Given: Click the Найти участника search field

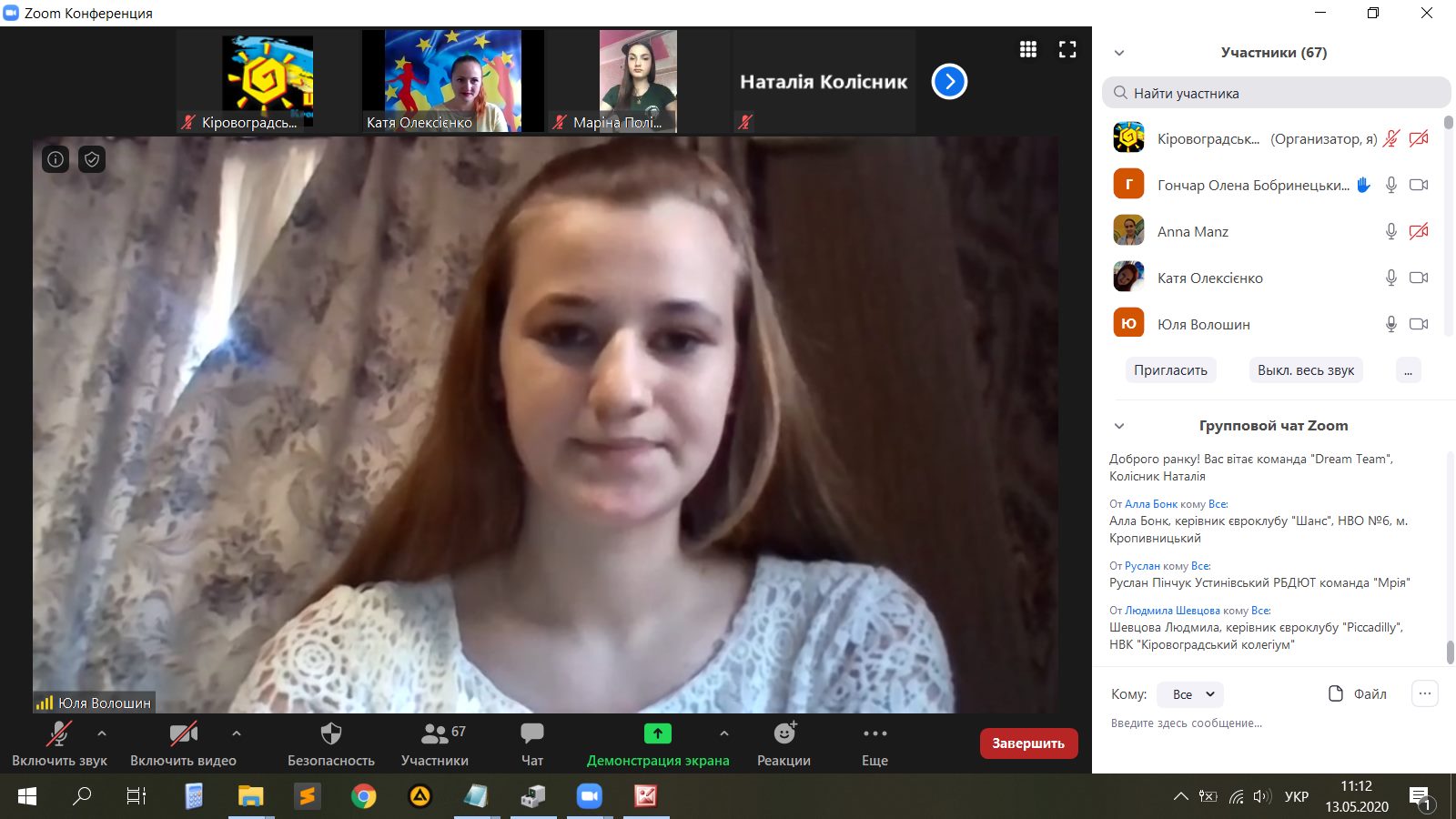Looking at the screenshot, I should 1276,93.
